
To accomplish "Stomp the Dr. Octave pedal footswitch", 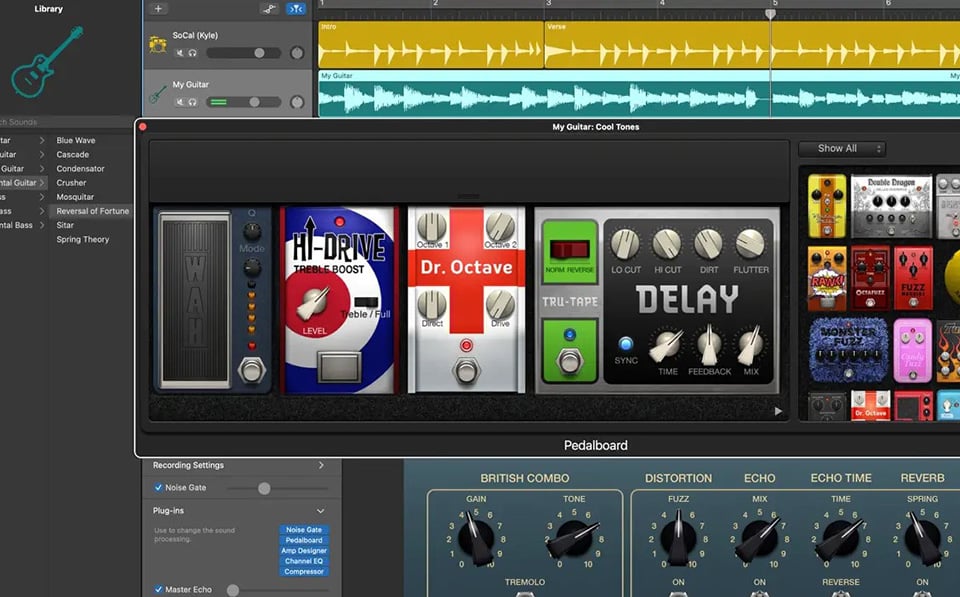I will [x=467, y=371].
